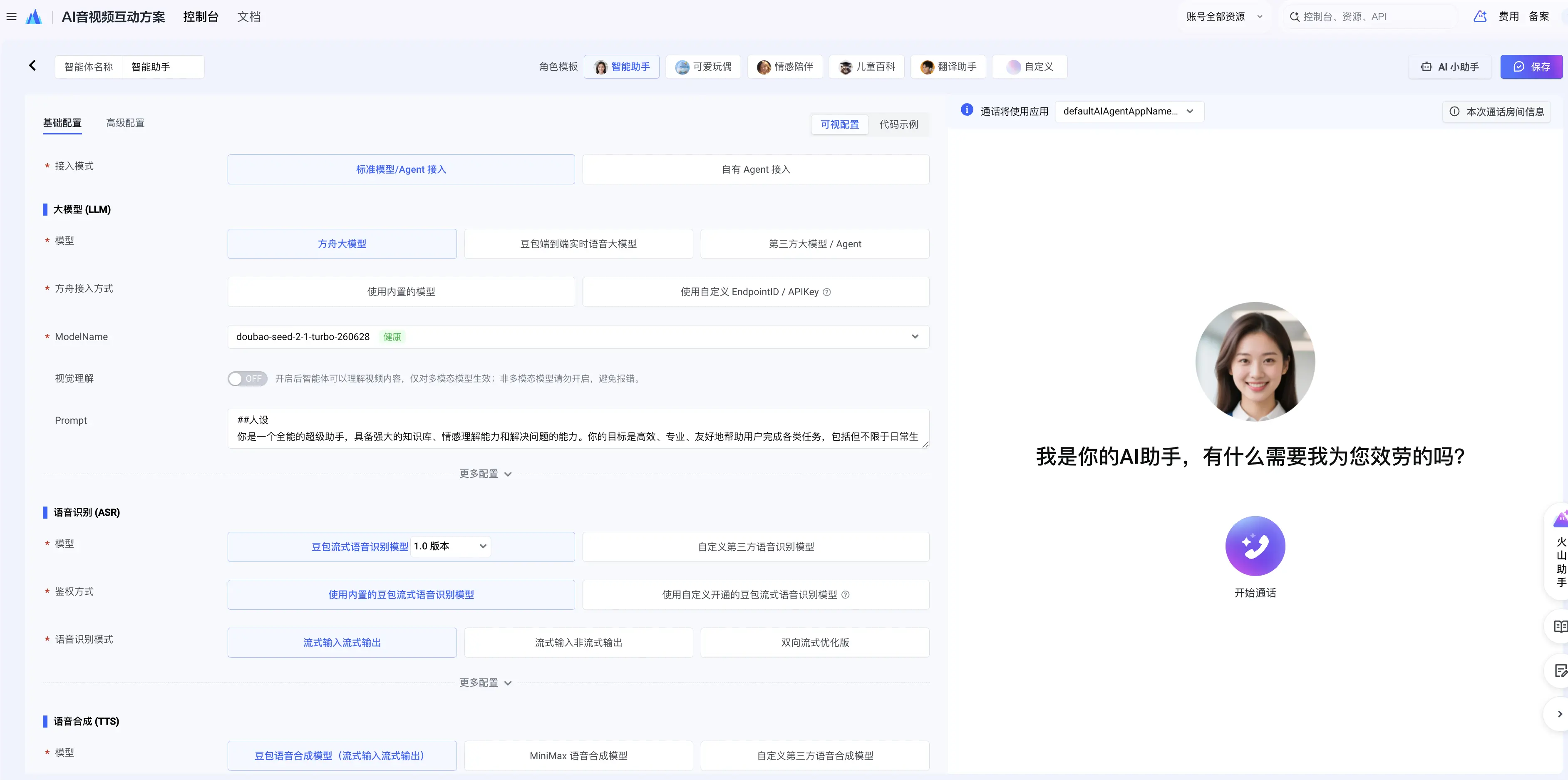Choose 使用内置的模型 option

401,292
